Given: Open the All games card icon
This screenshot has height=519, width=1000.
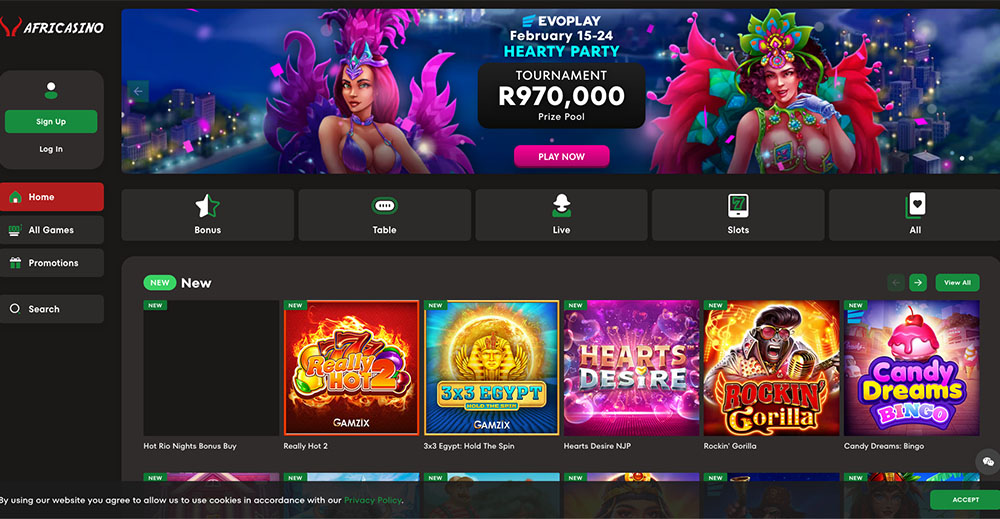Looking at the screenshot, I should point(915,205).
